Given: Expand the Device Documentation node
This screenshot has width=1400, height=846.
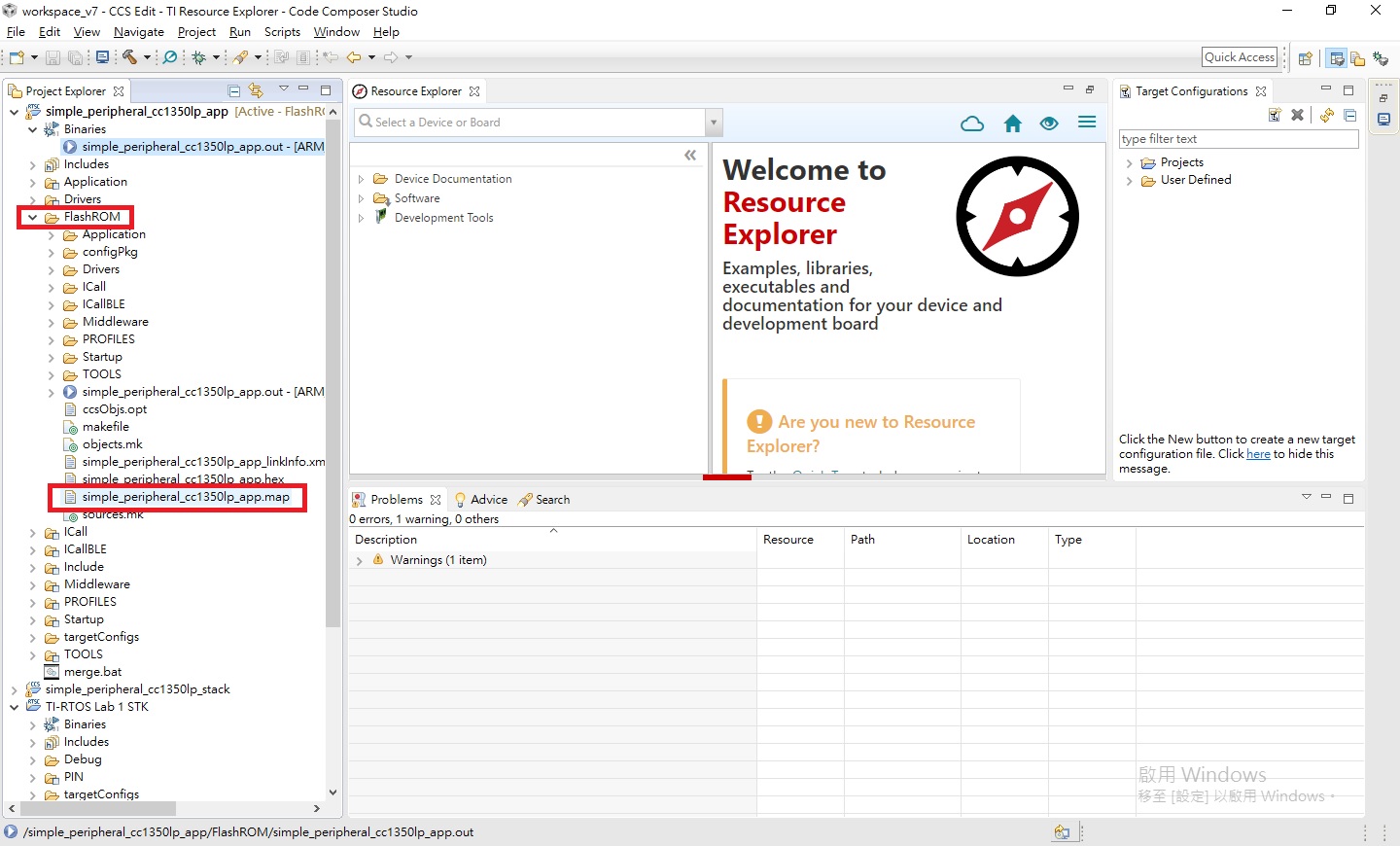Looking at the screenshot, I should (361, 179).
